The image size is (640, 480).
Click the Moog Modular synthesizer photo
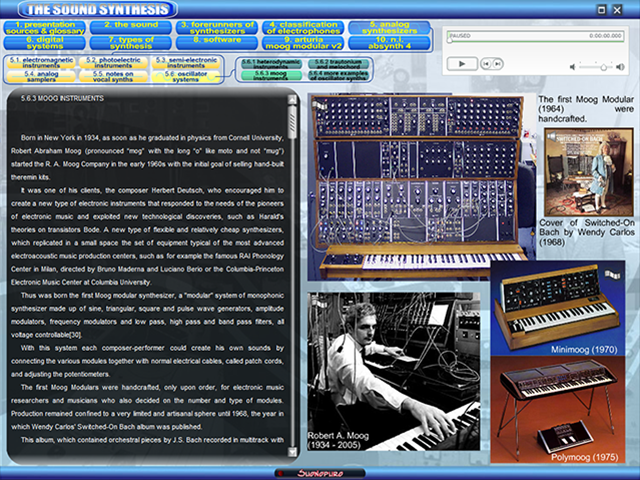421,187
